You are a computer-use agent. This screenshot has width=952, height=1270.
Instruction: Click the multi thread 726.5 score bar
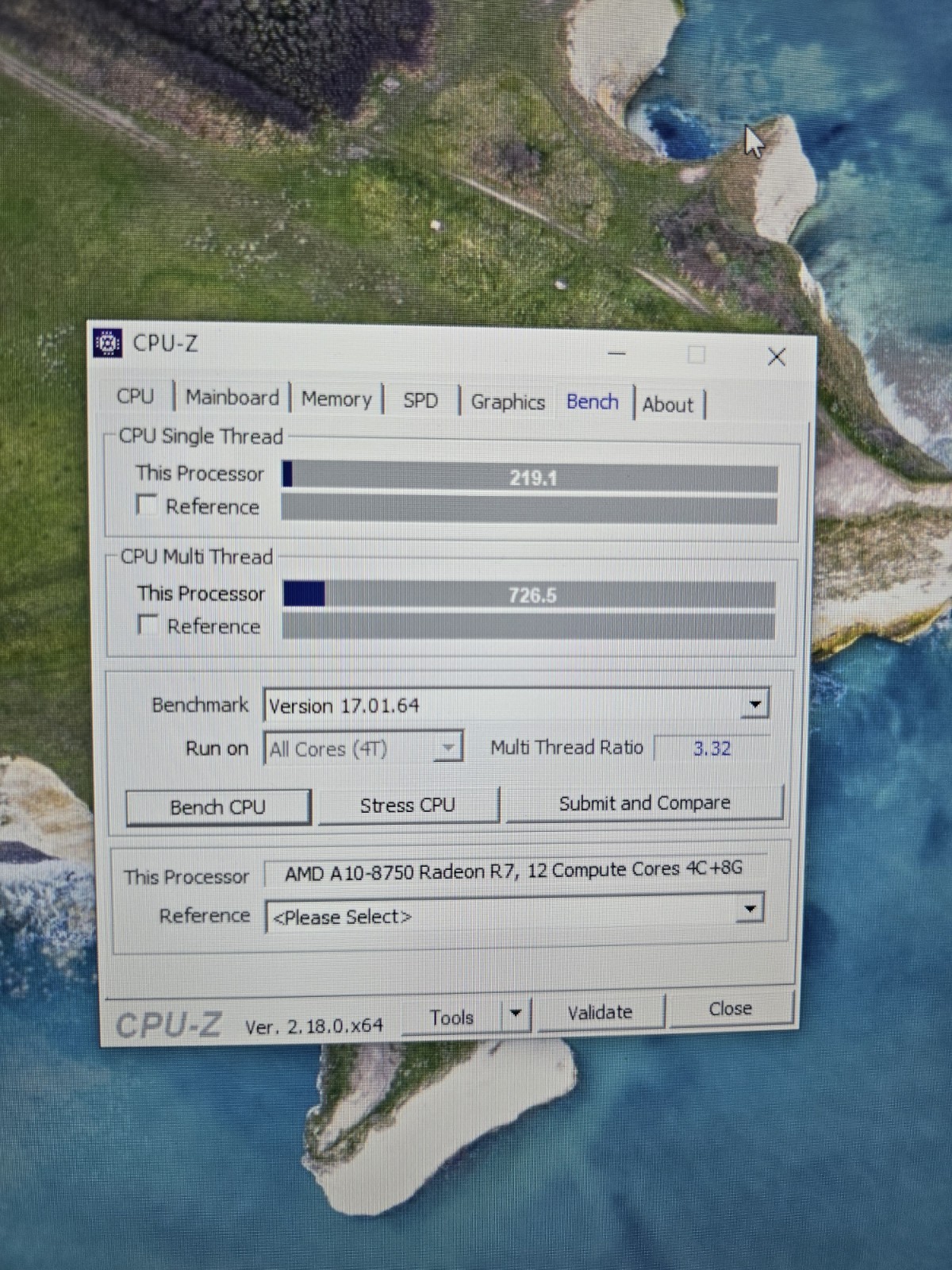[x=529, y=595]
